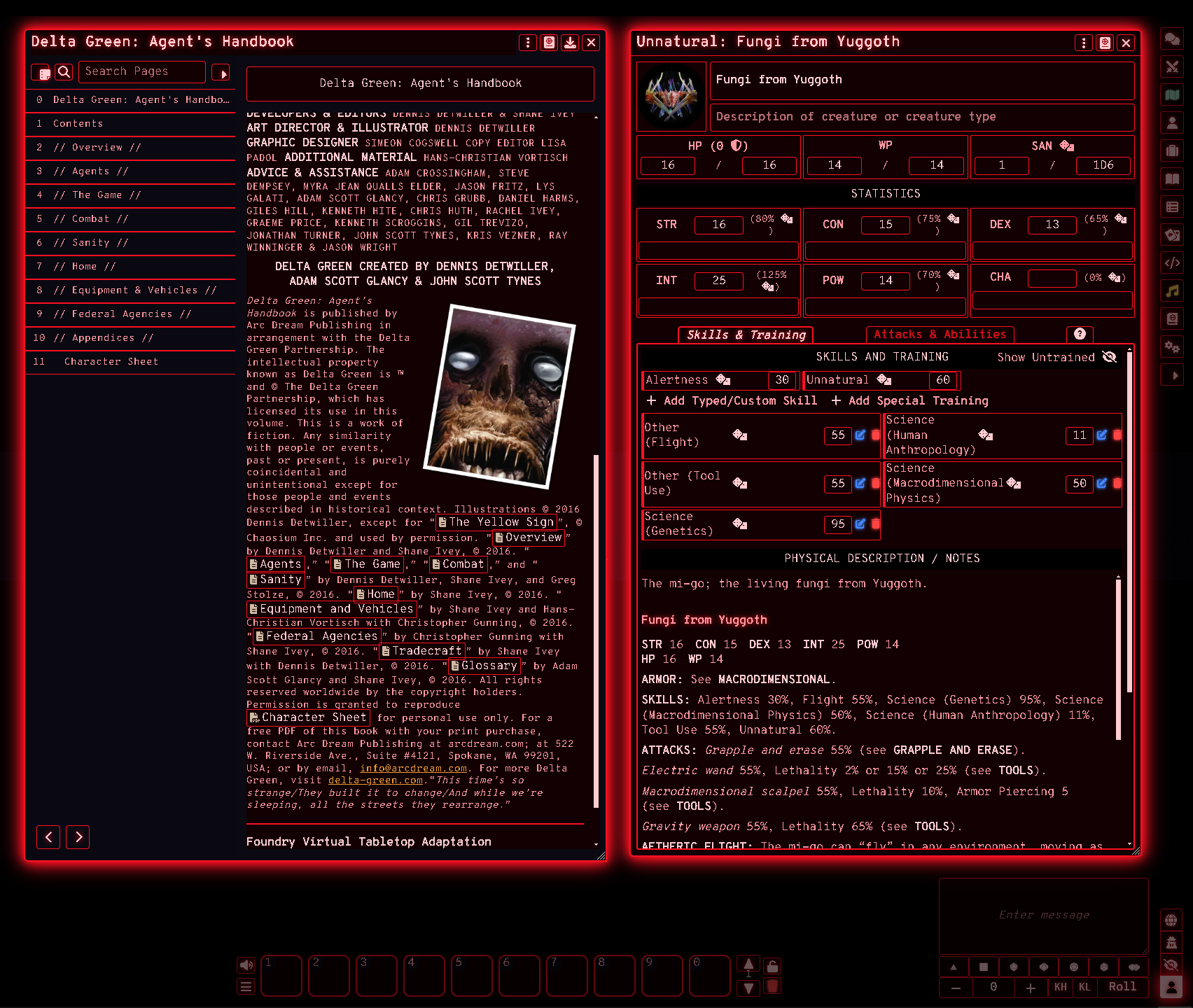The image size is (1193, 1008).
Task: Open the hotbar menu hamburger icon
Action: 246,987
